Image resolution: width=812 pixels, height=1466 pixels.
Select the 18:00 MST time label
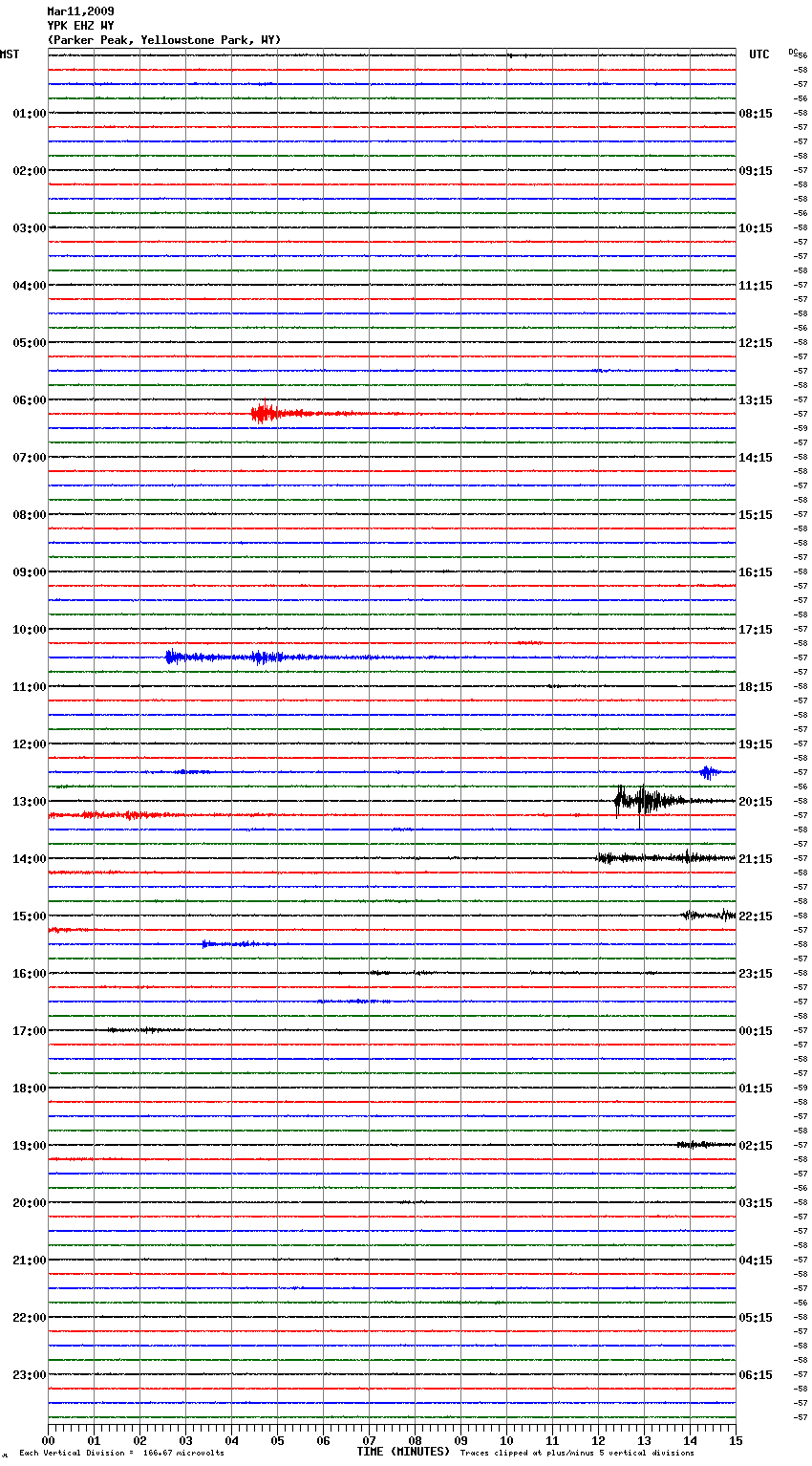point(30,1089)
